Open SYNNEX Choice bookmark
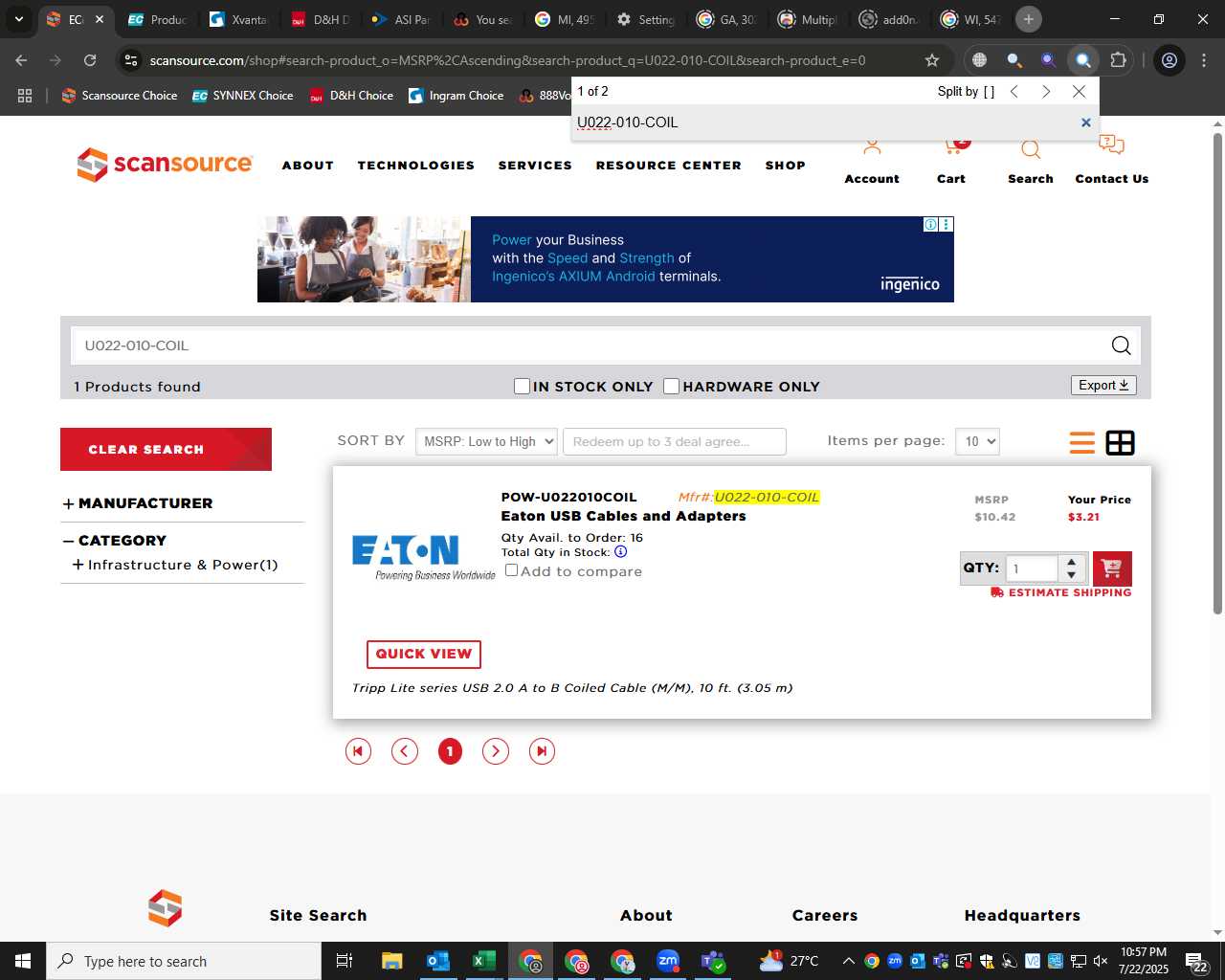This screenshot has height=980, width=1225. 242,96
